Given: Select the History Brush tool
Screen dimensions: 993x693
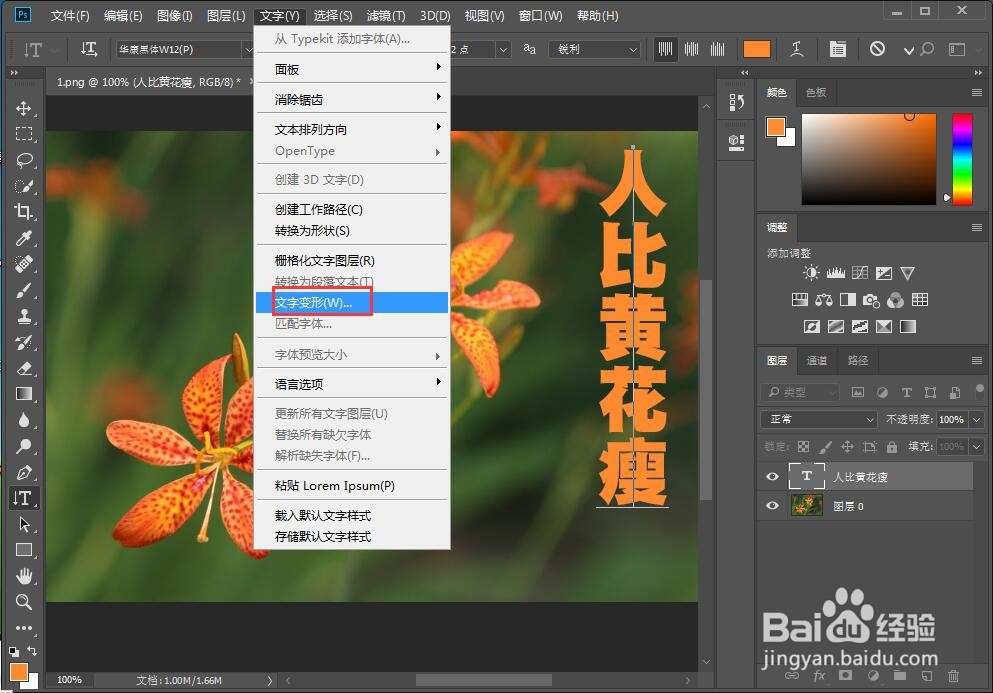Looking at the screenshot, I should coord(24,342).
